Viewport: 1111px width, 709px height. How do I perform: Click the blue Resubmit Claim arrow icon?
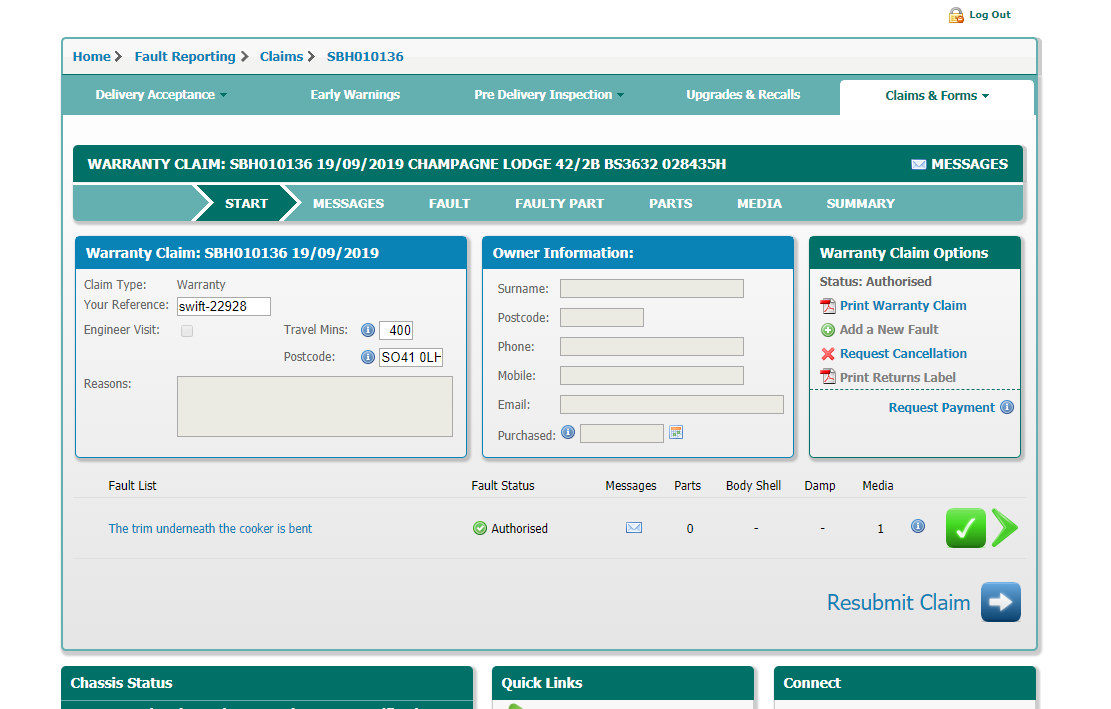1000,602
